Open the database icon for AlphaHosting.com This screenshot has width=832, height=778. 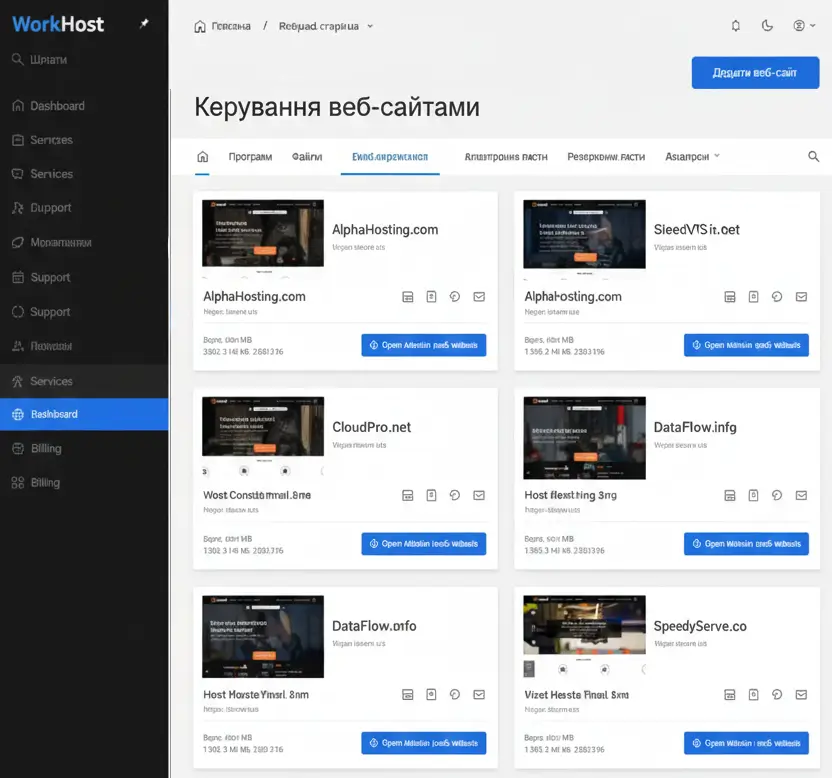pos(407,296)
